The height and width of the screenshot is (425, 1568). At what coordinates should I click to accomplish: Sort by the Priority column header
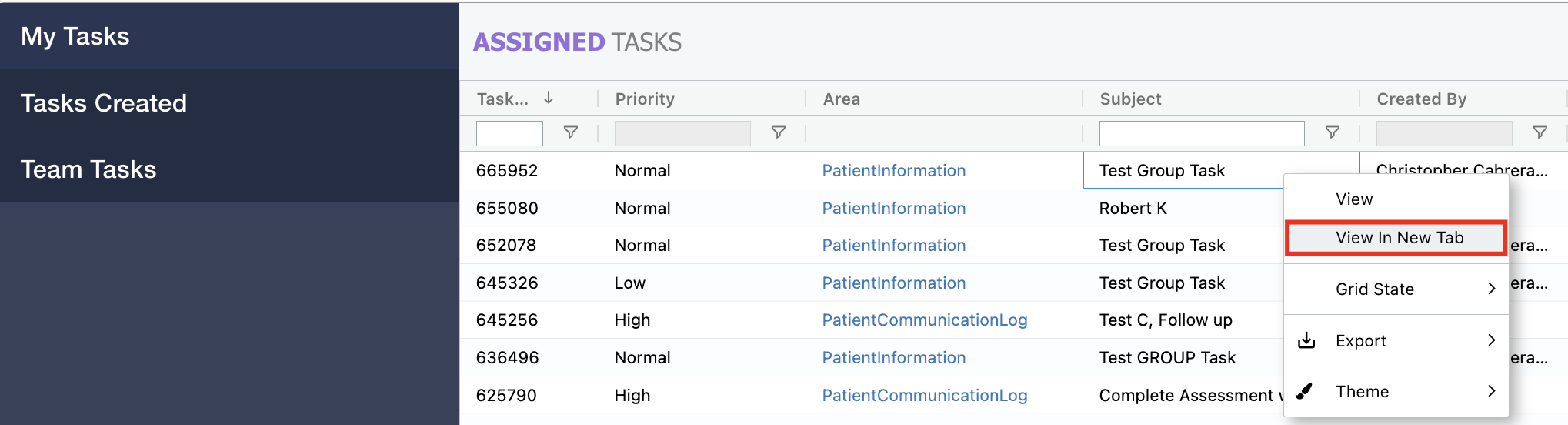point(645,99)
